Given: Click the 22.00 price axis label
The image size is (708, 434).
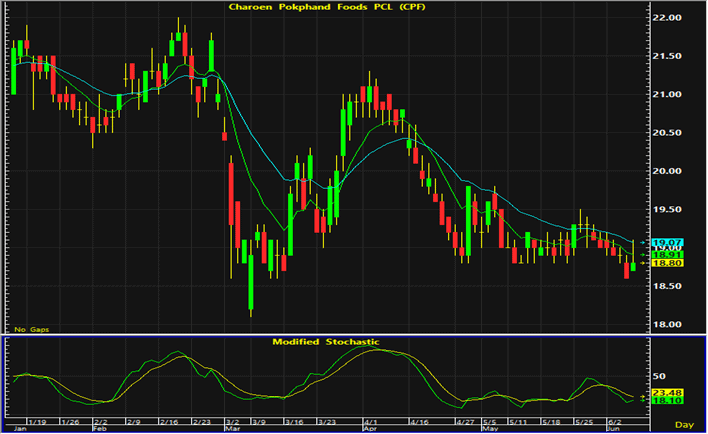Looking at the screenshot, I should click(667, 18).
